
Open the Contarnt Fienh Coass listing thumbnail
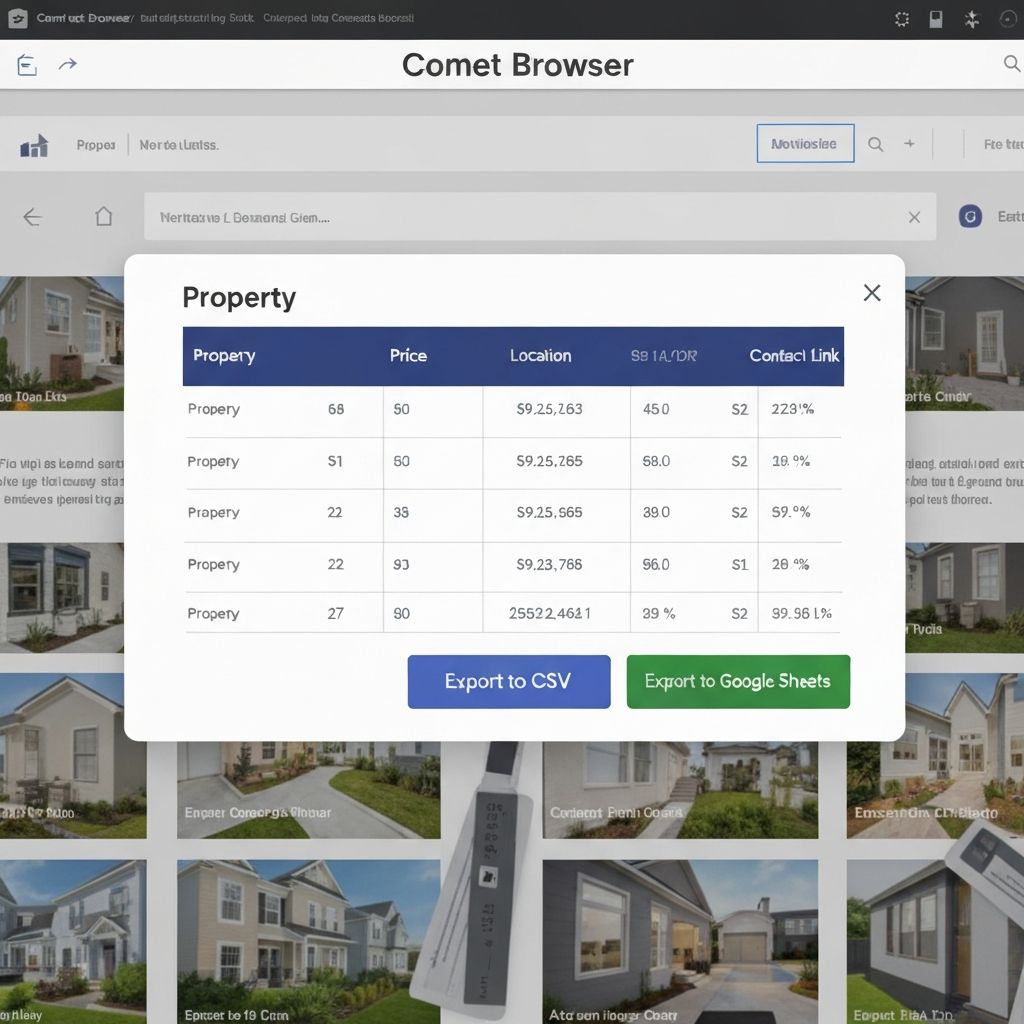pyautogui.click(x=680, y=790)
